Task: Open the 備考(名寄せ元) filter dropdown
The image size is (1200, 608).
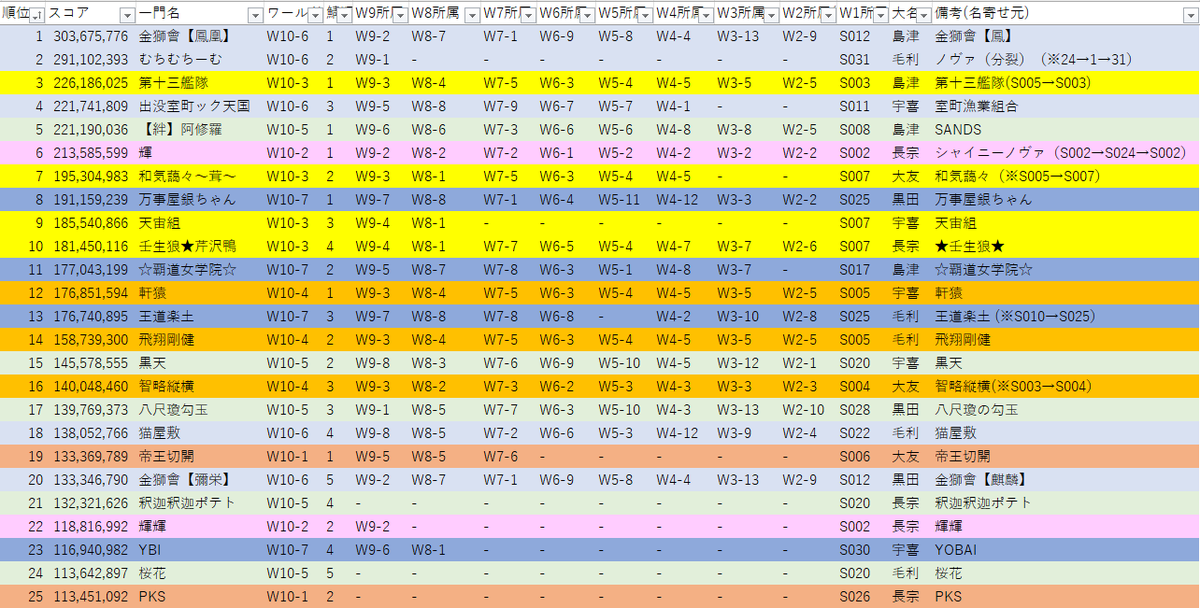Action: point(1189,15)
